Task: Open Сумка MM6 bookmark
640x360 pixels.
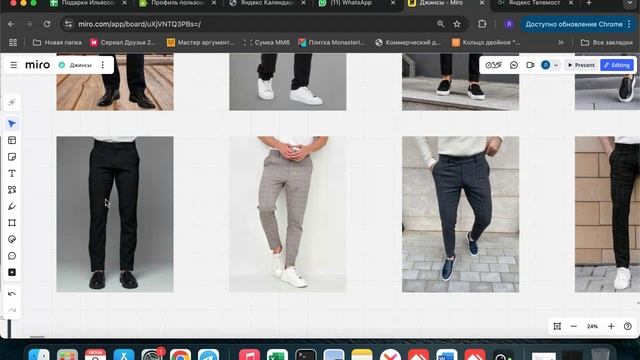Action: [267, 42]
